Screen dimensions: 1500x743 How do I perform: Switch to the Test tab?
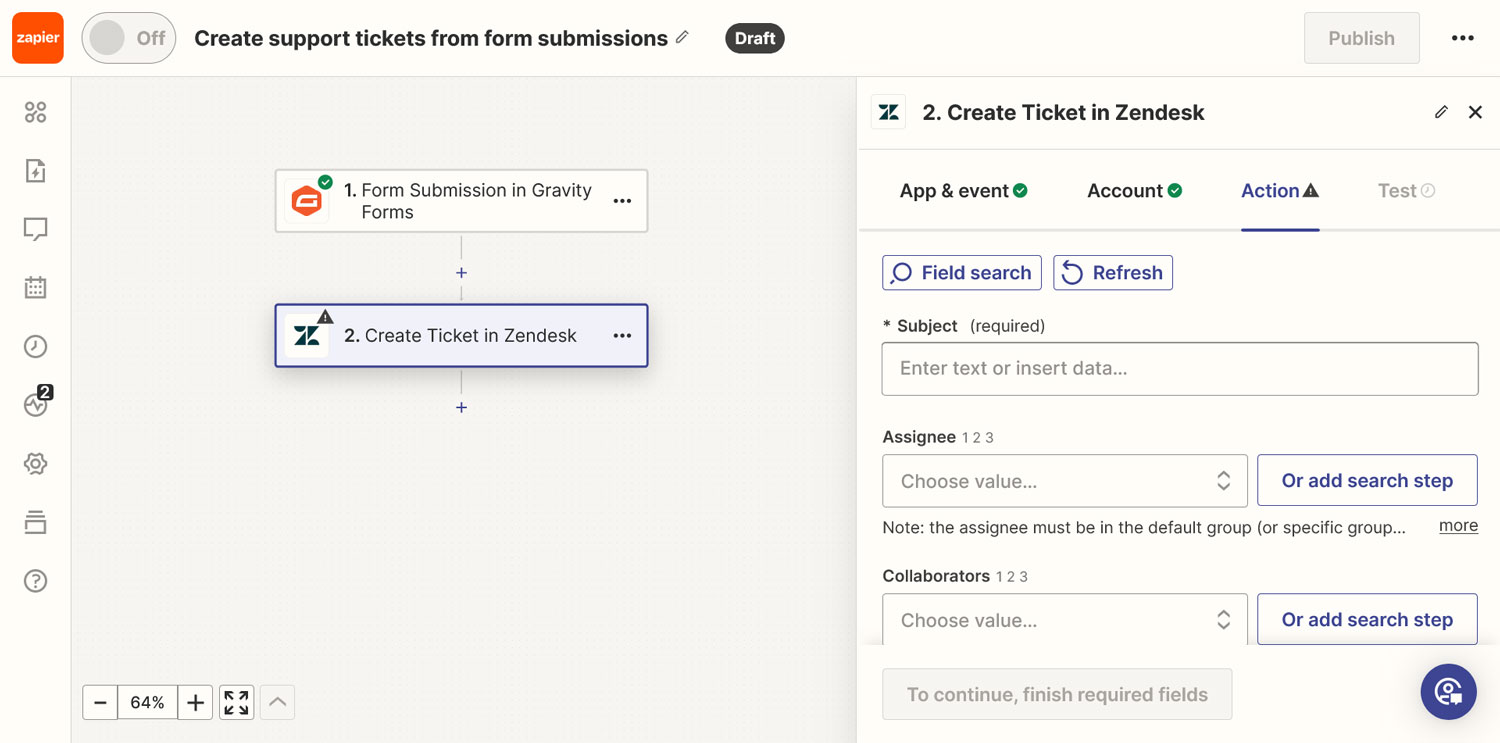(1406, 191)
